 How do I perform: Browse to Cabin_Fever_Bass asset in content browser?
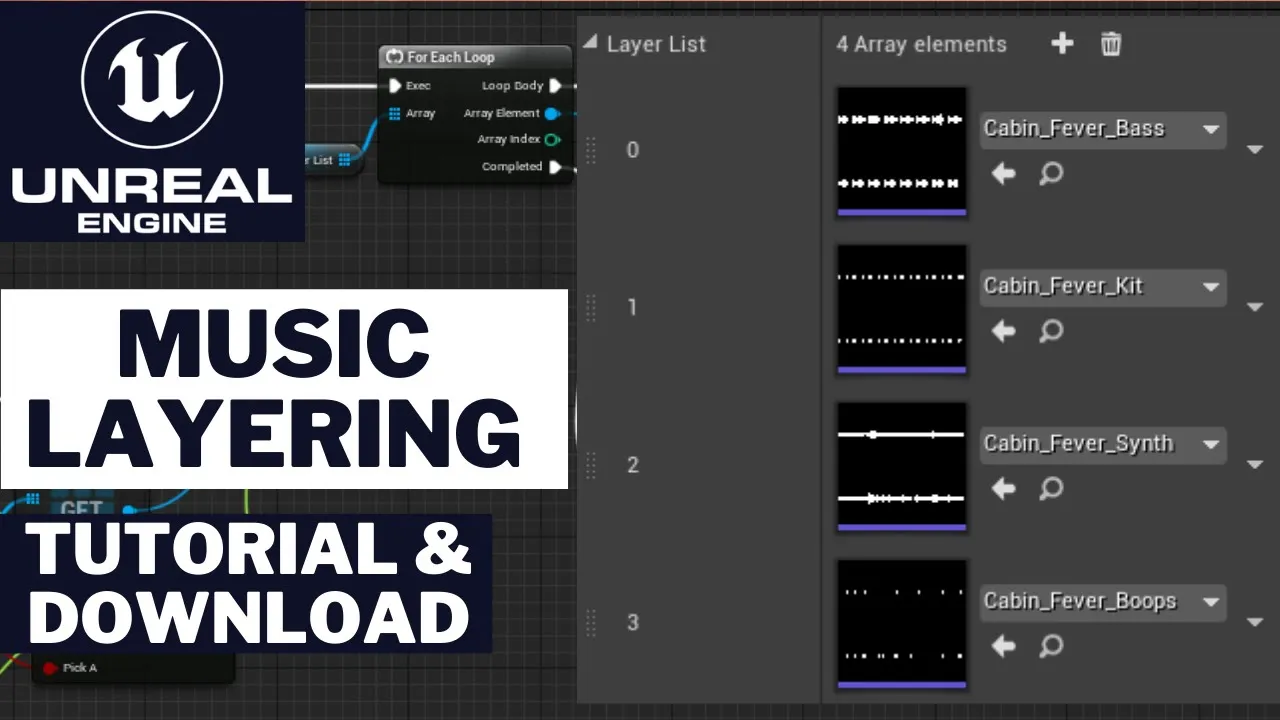tap(1050, 174)
